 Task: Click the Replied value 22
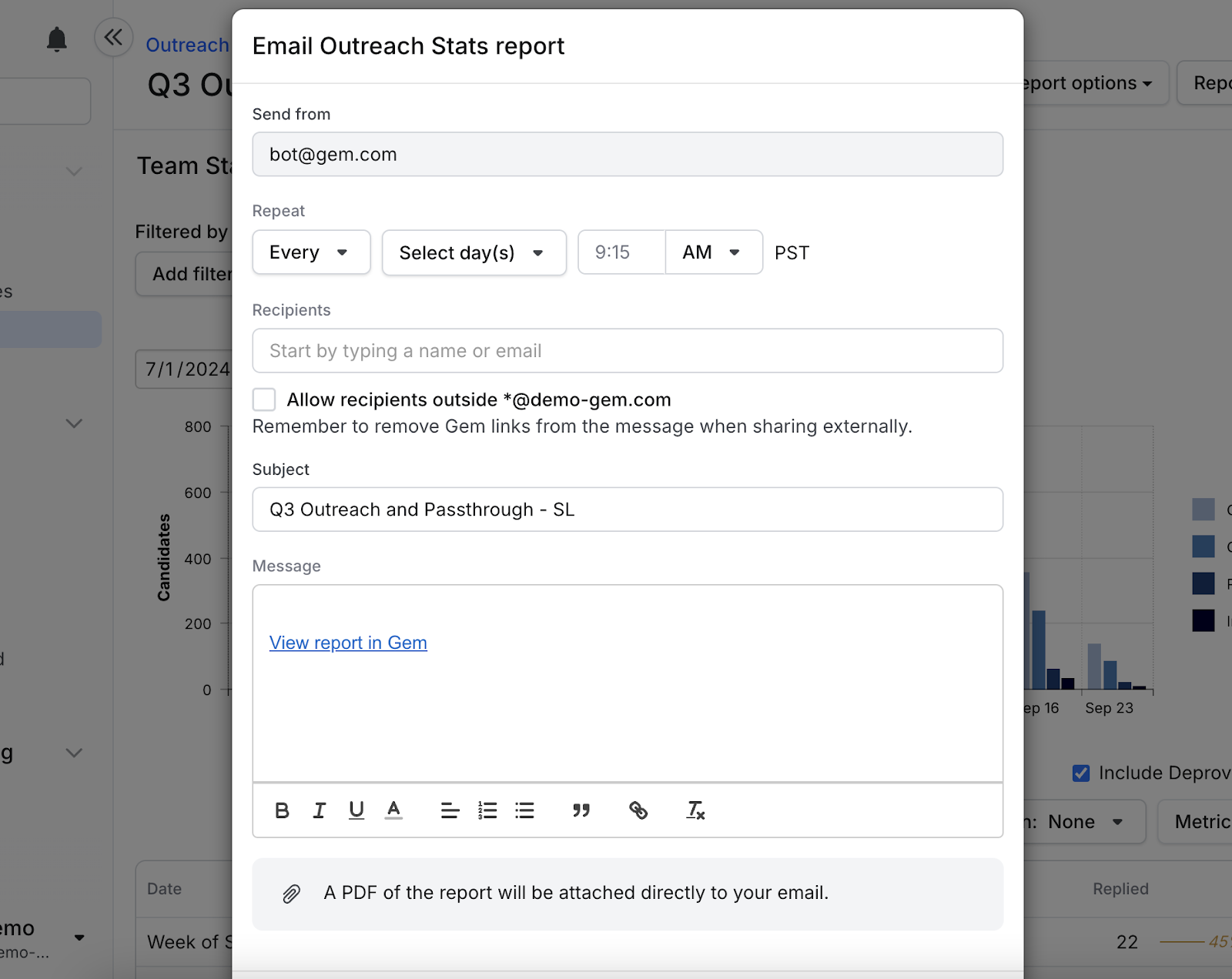pos(1127,942)
